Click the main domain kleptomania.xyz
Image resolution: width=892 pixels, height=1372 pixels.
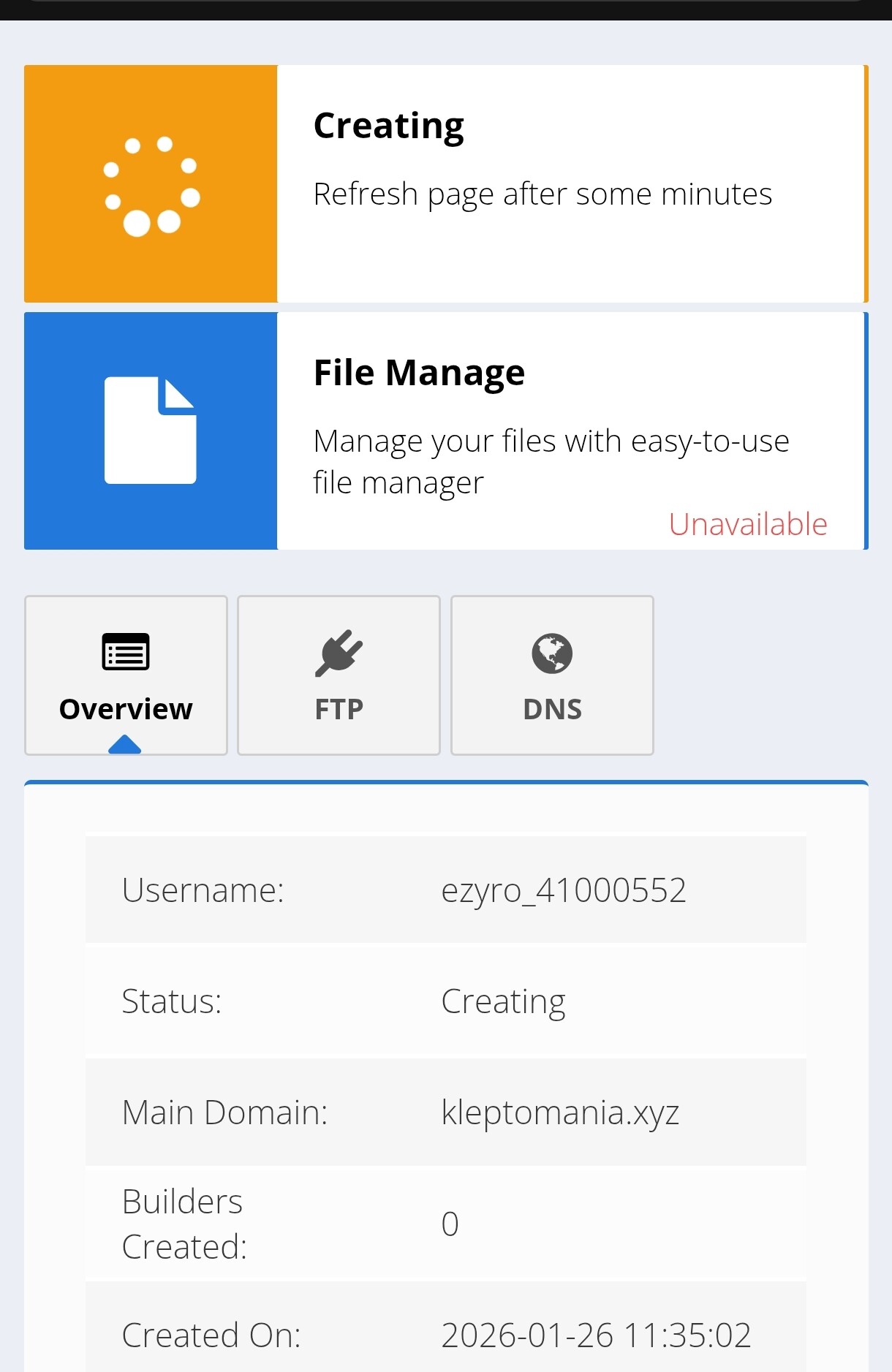click(x=560, y=1113)
